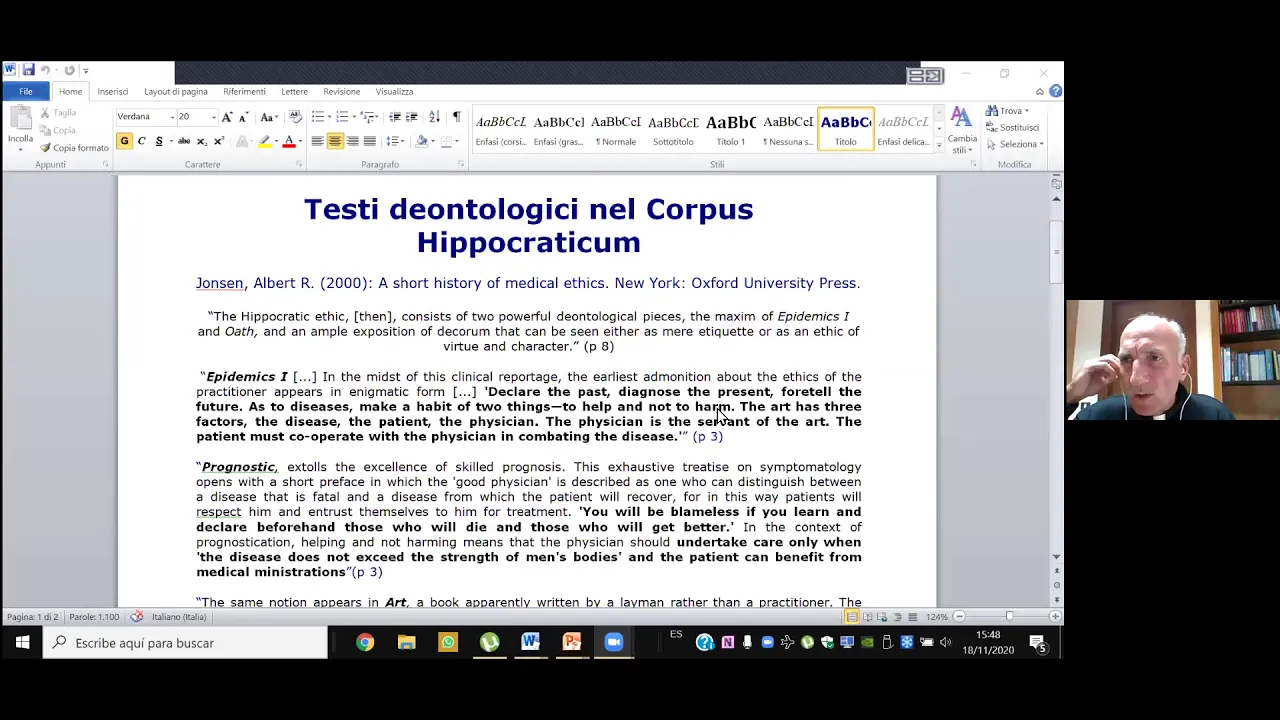Decrease paragraph indent

[x=395, y=117]
